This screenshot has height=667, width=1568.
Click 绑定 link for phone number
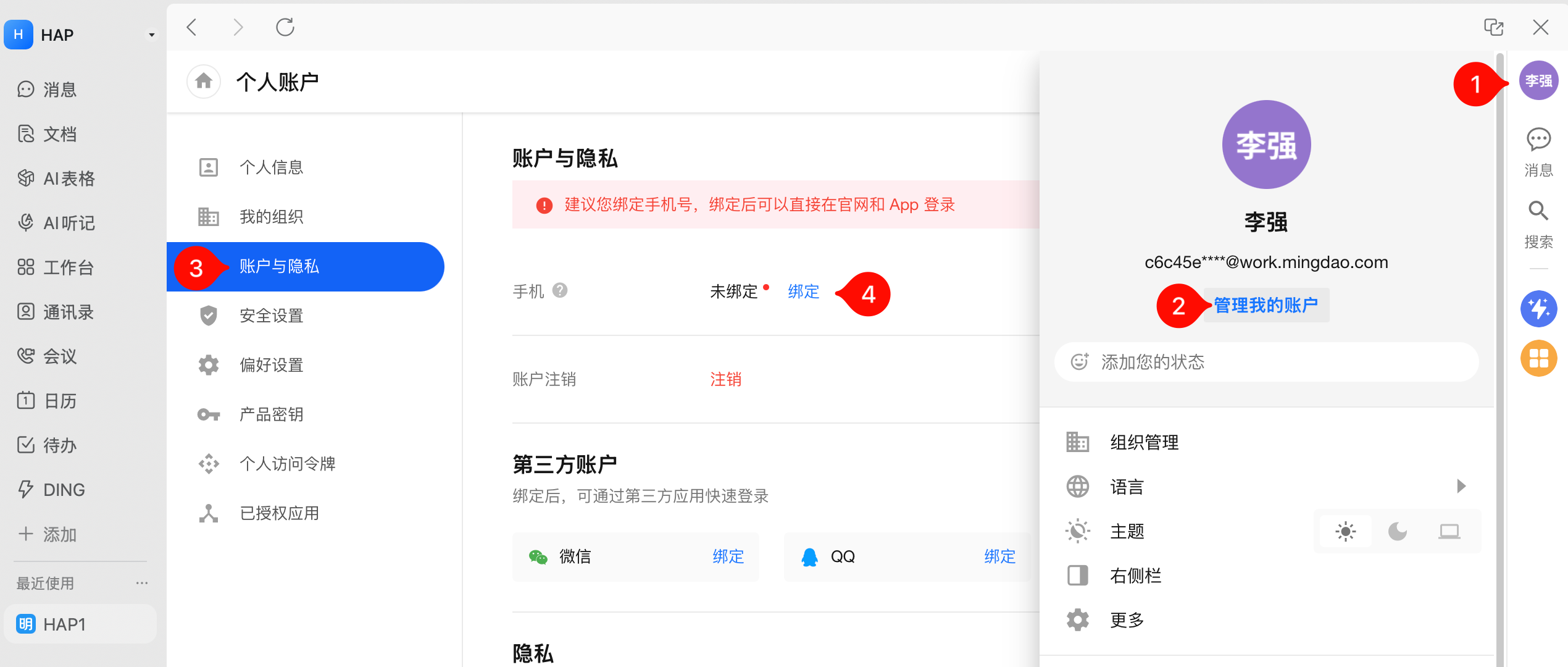click(x=803, y=292)
